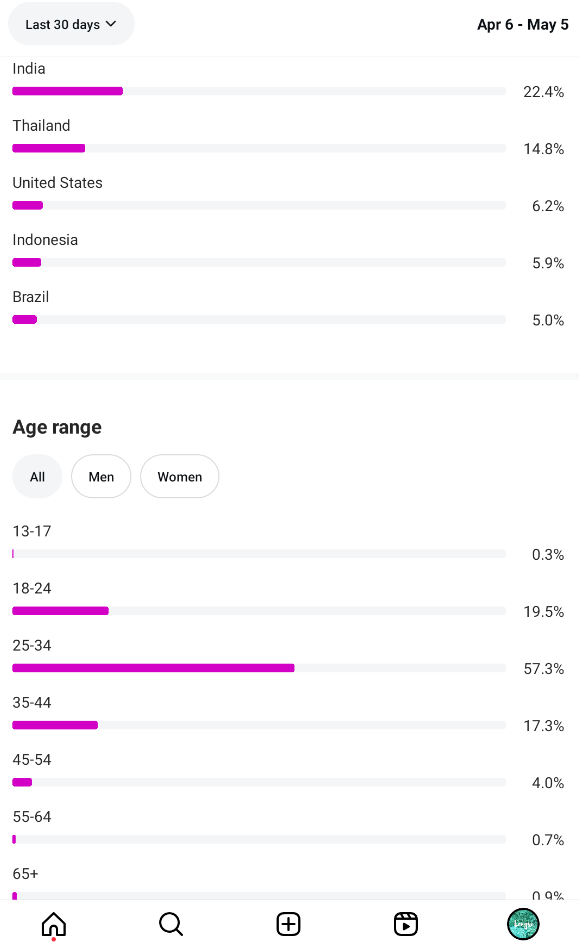Select the India progress bar
The image size is (579, 942).
coord(259,91)
